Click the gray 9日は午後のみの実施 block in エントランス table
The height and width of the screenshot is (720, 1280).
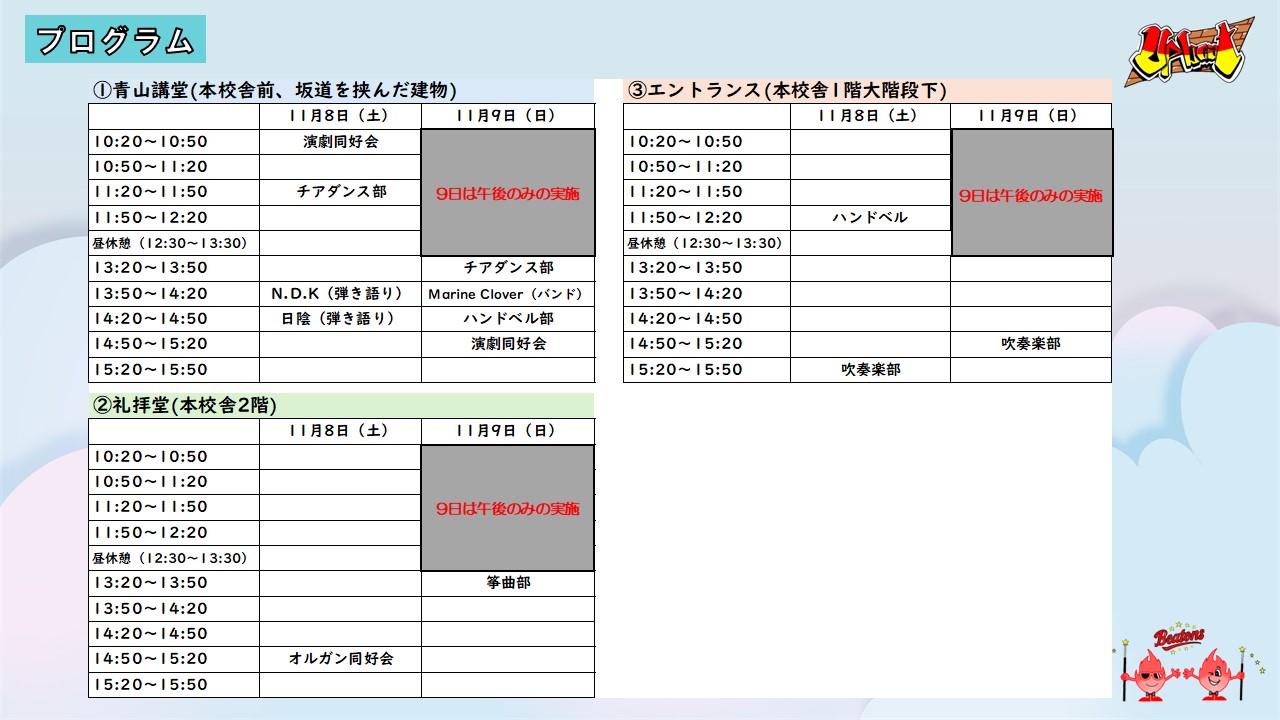[x=1031, y=193]
